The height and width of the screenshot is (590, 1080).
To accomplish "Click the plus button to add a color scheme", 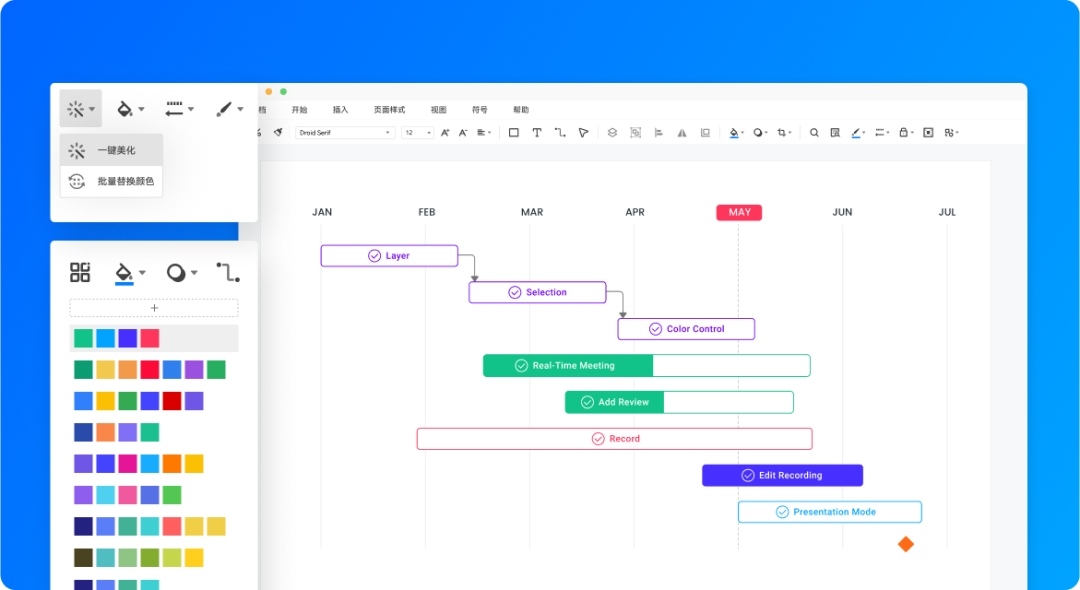I will pyautogui.click(x=154, y=308).
